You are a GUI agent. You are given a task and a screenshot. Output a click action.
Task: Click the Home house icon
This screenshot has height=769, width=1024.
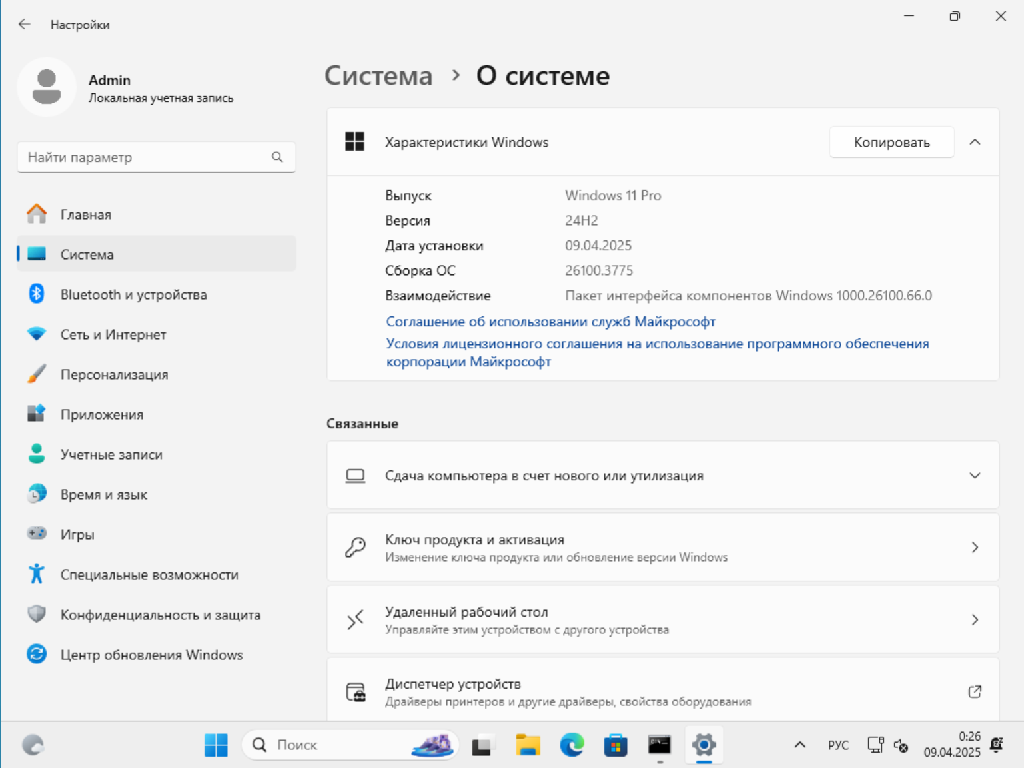[37, 214]
